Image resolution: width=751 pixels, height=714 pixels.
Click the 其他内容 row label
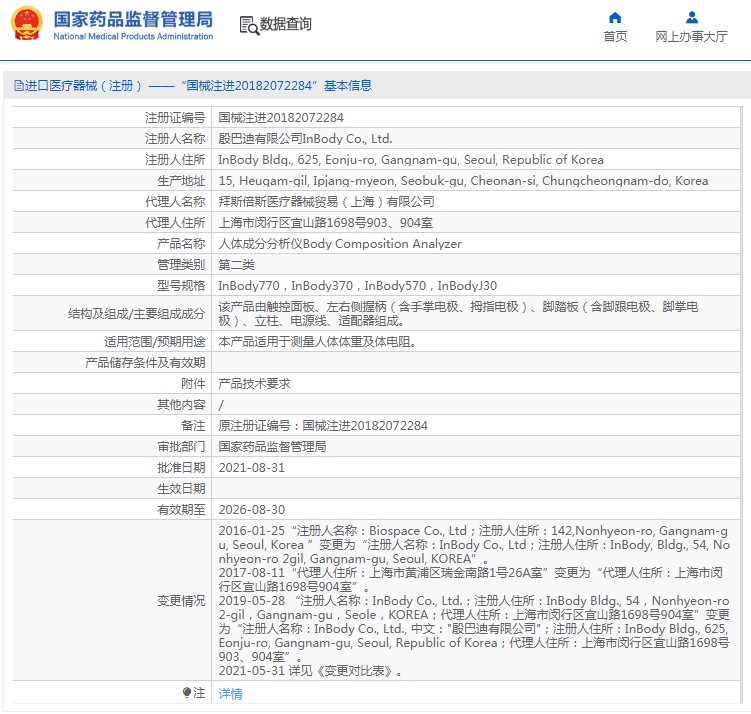click(x=181, y=405)
